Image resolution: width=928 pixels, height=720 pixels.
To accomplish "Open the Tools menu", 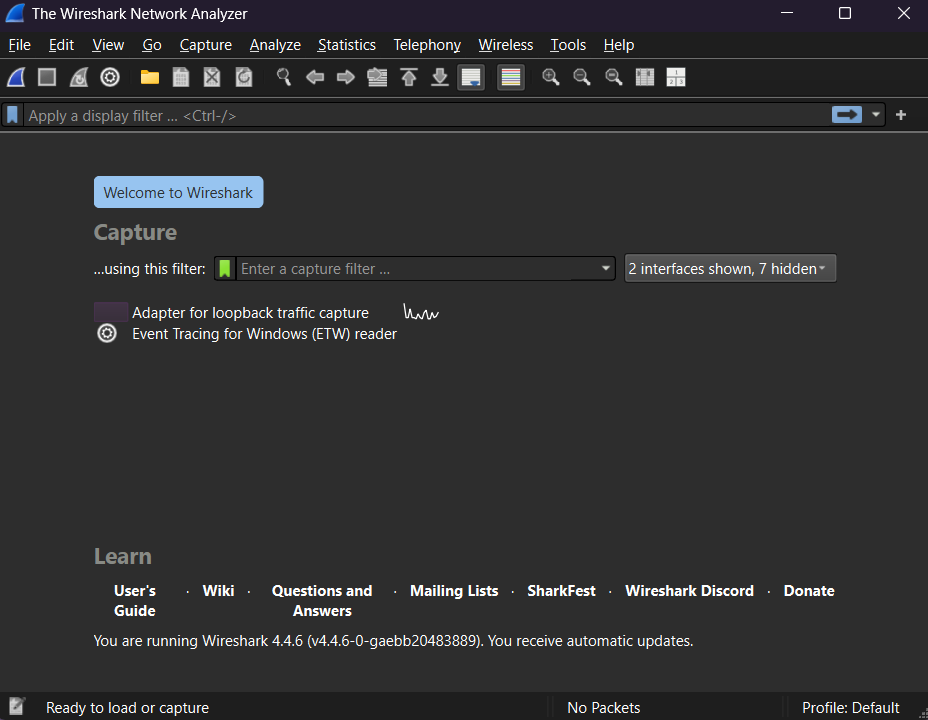I will (568, 45).
